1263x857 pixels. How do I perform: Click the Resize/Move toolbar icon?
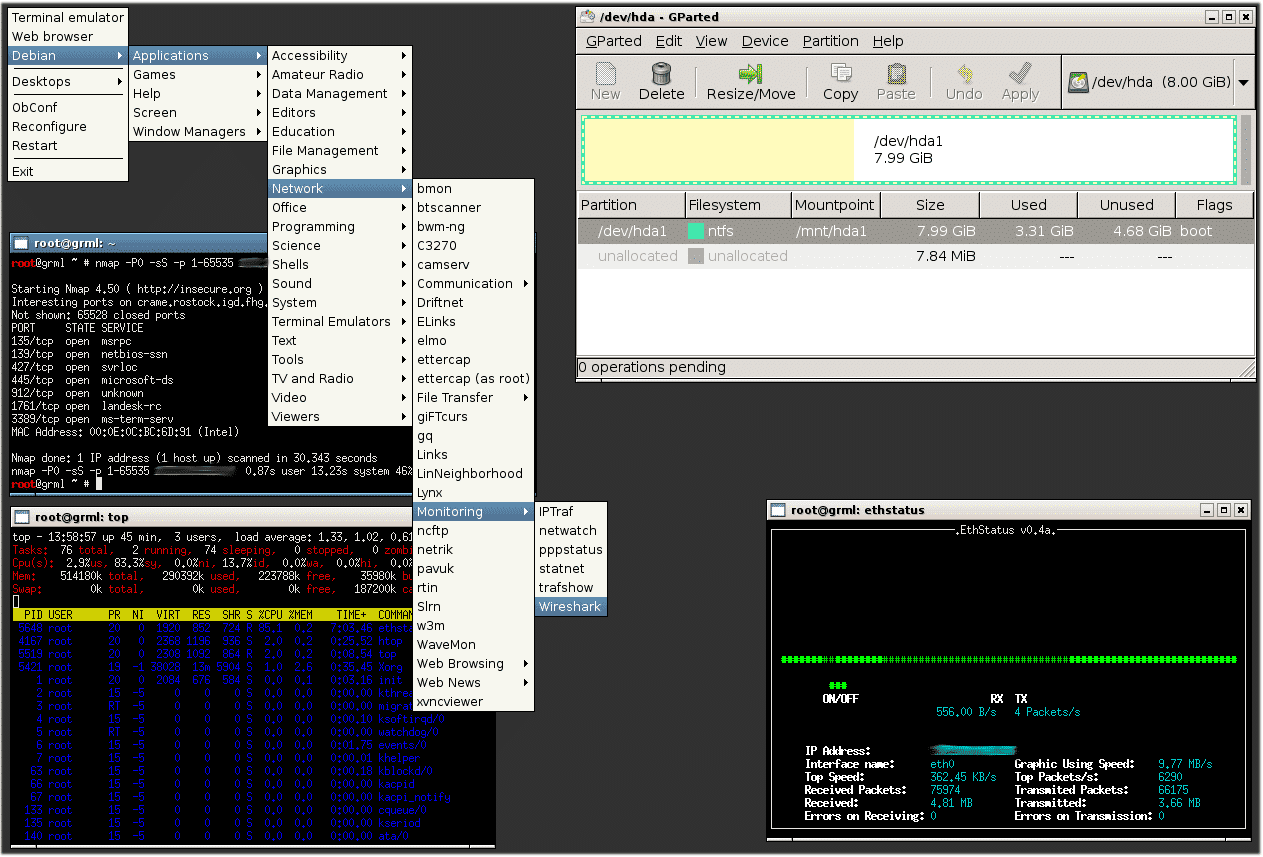click(751, 74)
